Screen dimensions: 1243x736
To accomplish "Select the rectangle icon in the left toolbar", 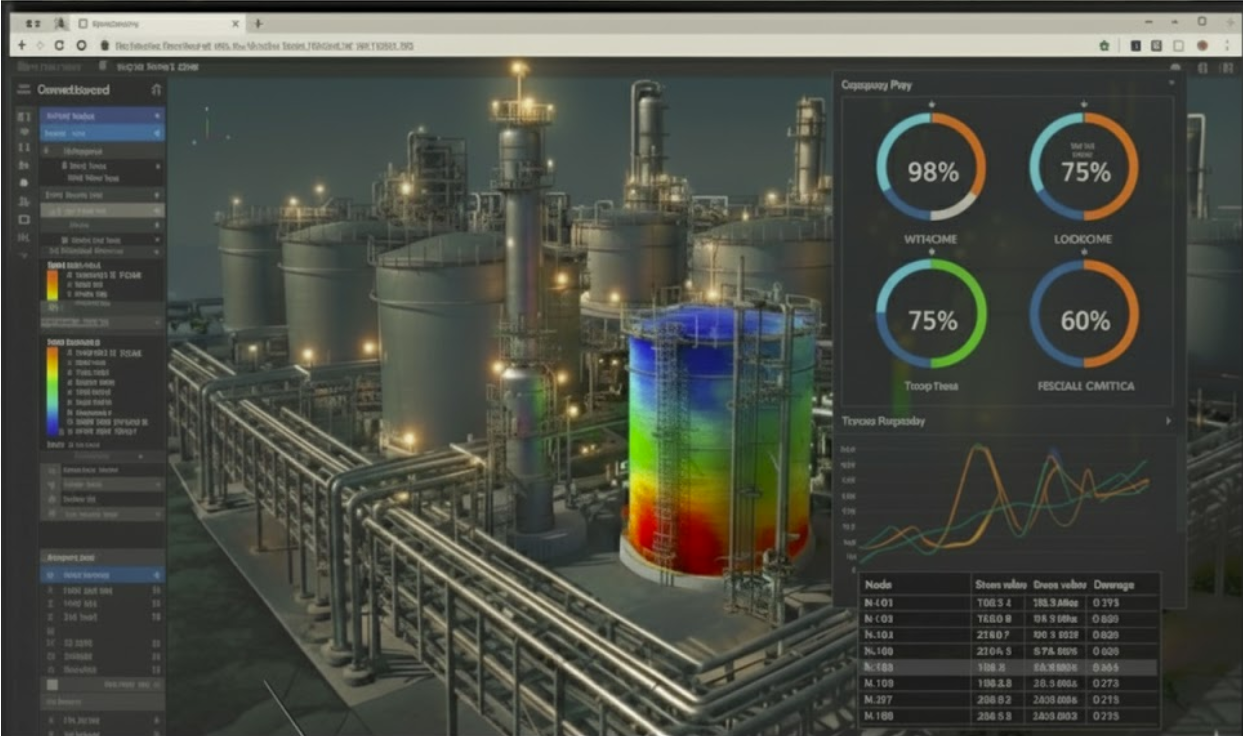I will tap(24, 219).
